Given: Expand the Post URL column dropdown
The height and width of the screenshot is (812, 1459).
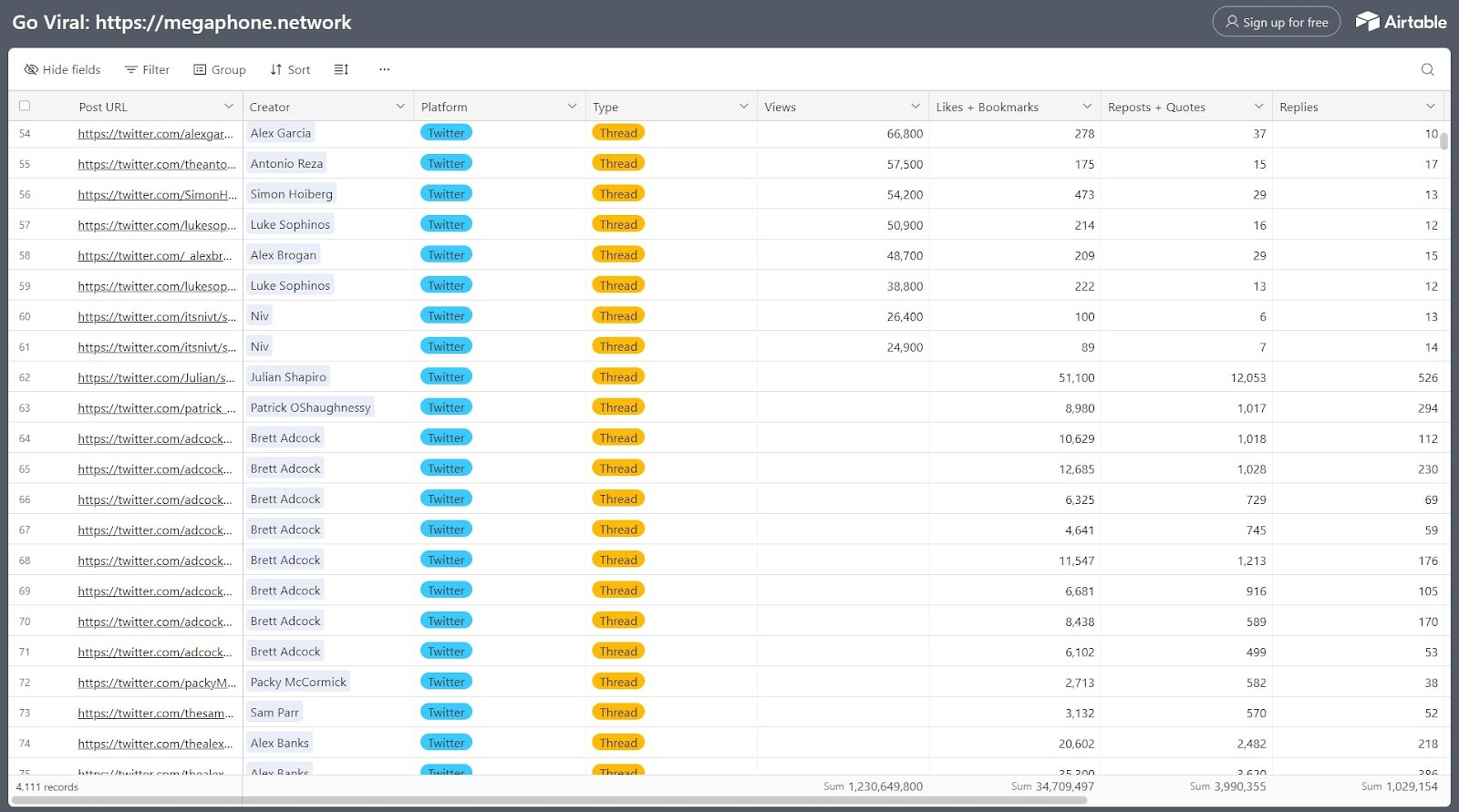Looking at the screenshot, I should (228, 107).
